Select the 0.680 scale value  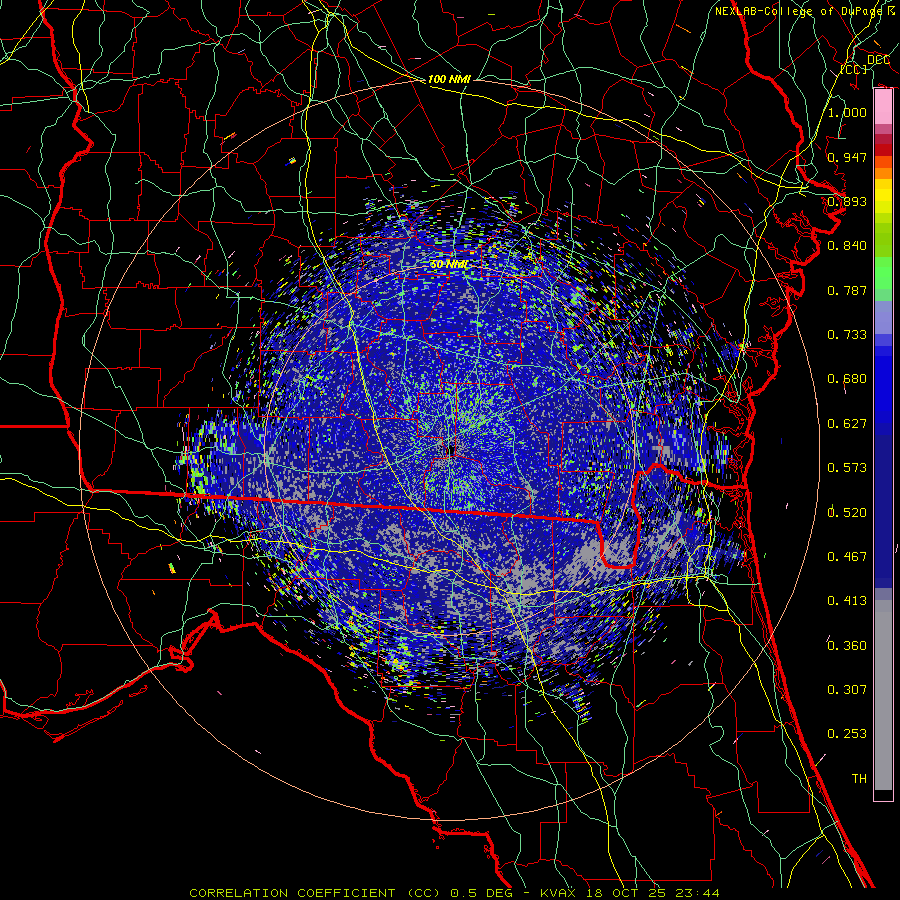click(847, 379)
